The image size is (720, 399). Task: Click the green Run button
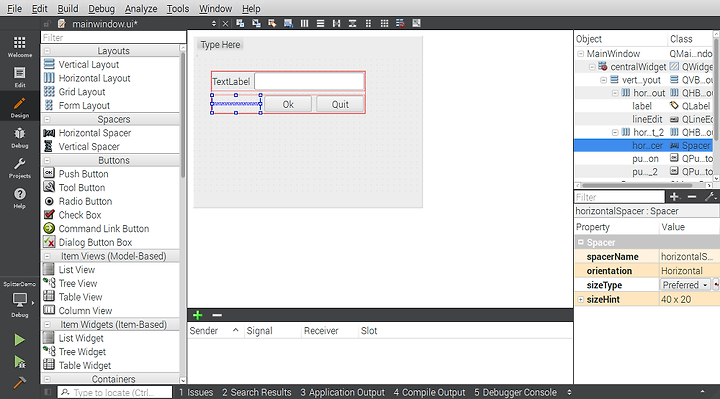19,340
